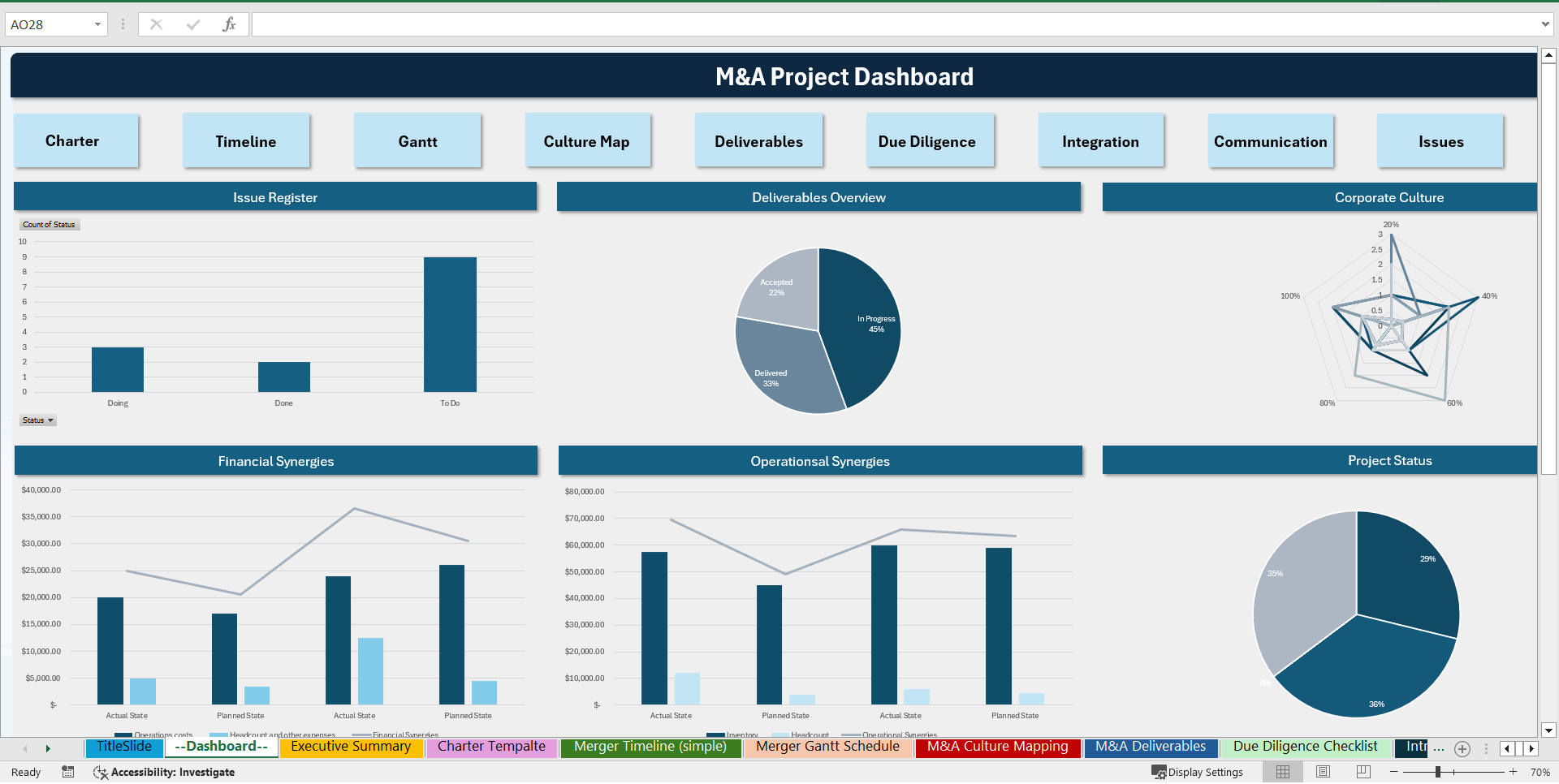This screenshot has width=1559, height=784.
Task: Click the horizontal scroll right arrow
Action: click(x=1531, y=748)
